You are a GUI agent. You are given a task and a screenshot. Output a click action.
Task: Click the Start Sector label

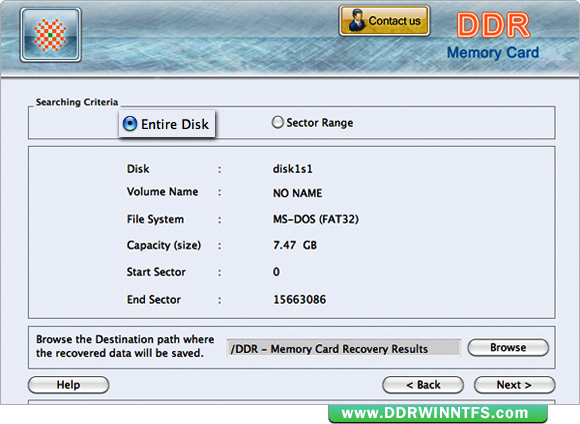tap(156, 272)
